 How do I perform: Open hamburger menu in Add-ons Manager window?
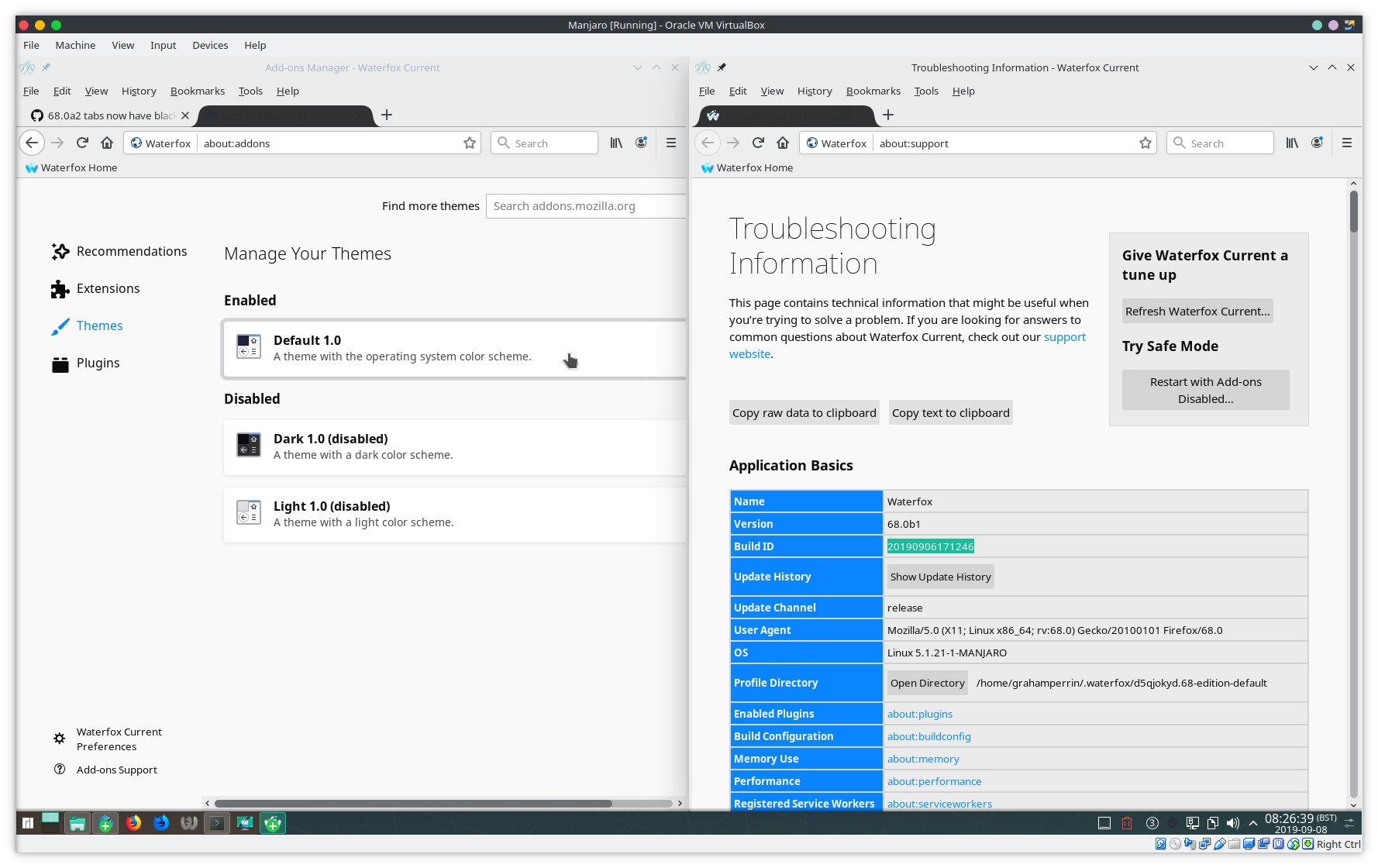coord(671,143)
